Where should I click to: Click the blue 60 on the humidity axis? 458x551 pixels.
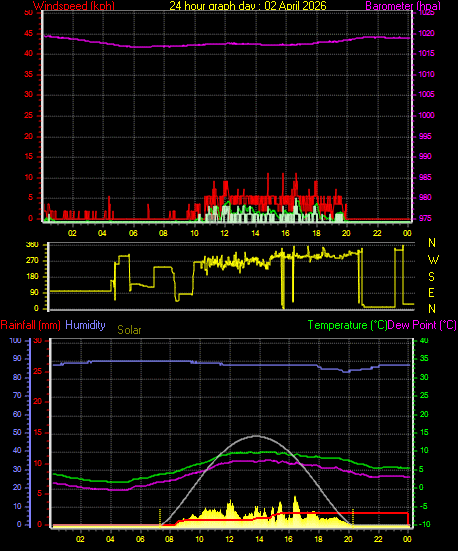(x=17, y=414)
